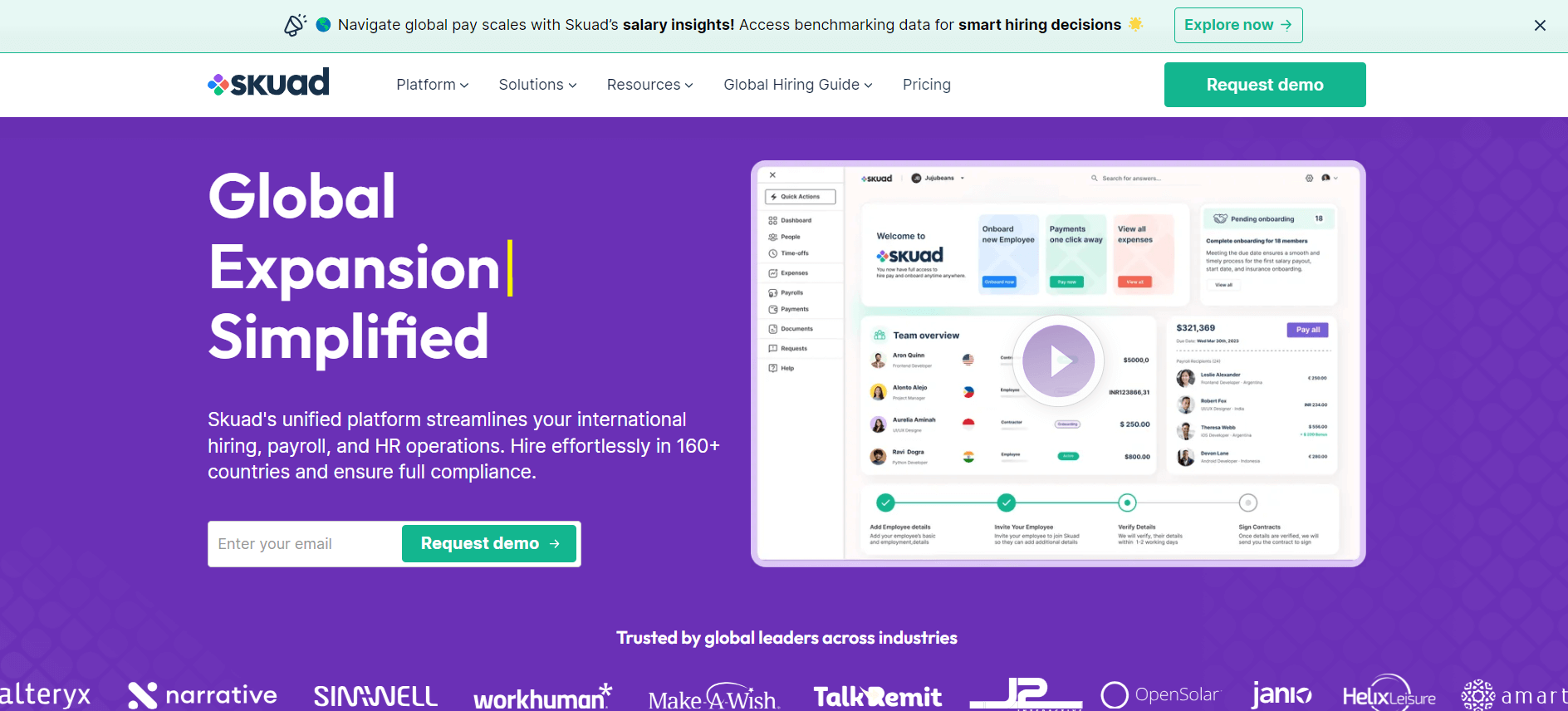Click the Helix Leisure logo
Screen dimensions: 1568x711
coord(1389,694)
